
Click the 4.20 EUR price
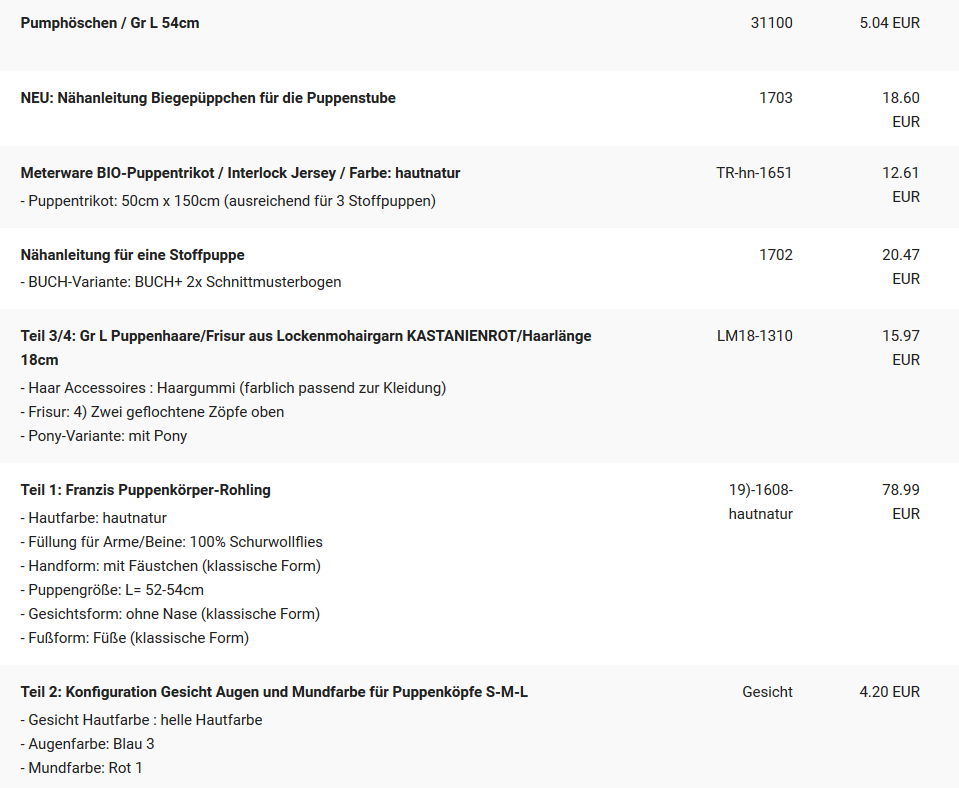(x=889, y=692)
